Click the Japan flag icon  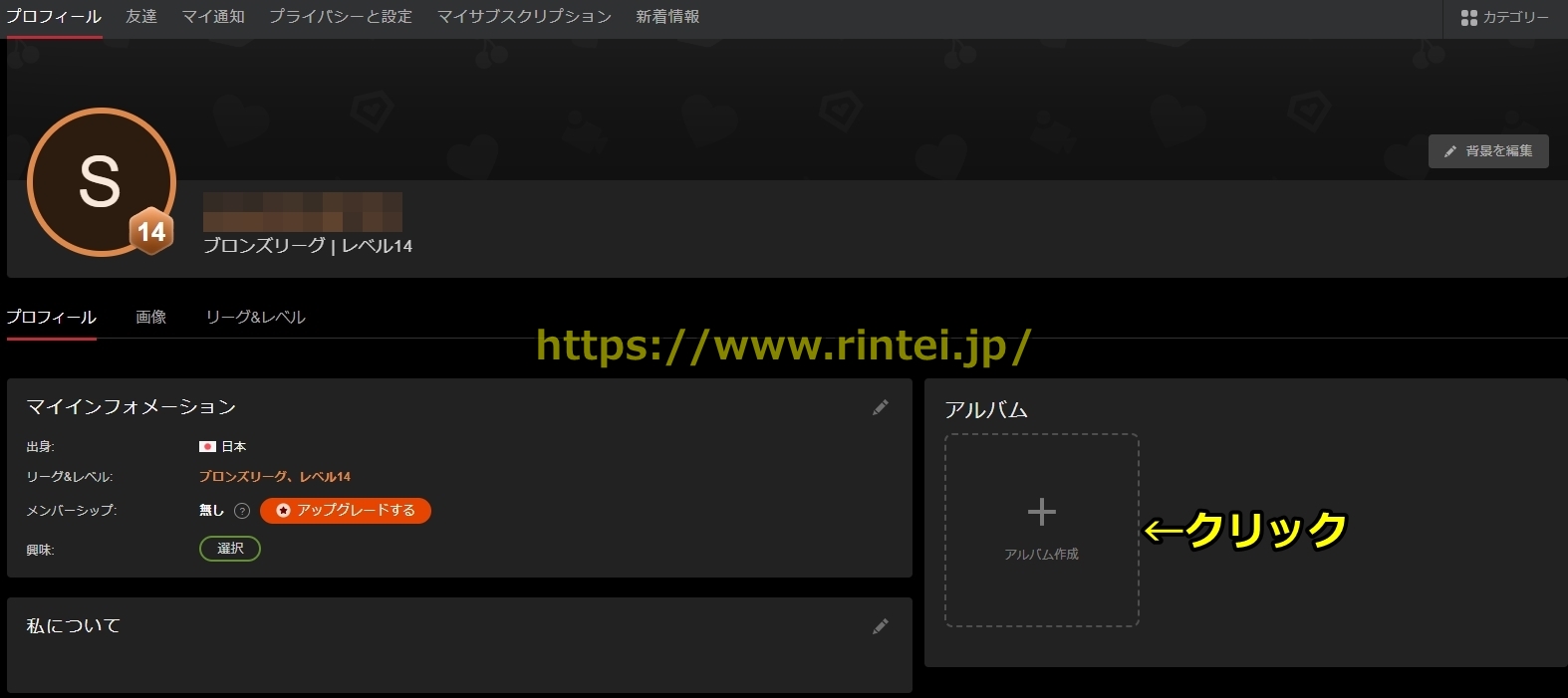tap(207, 447)
